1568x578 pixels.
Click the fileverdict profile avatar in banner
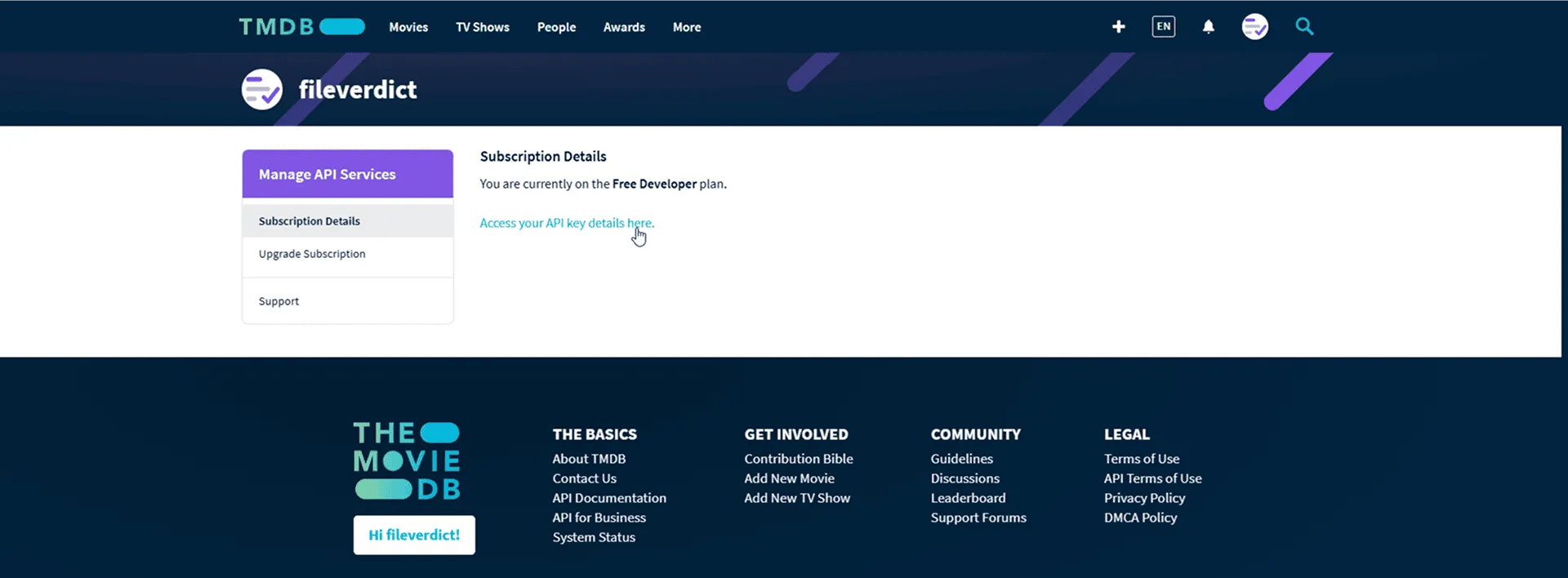pos(262,89)
